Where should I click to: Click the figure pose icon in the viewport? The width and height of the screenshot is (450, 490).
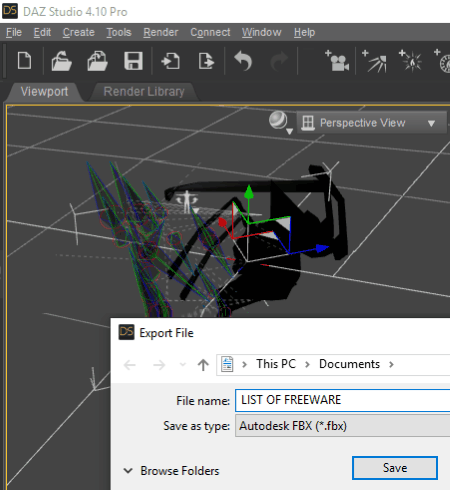click(x=187, y=201)
